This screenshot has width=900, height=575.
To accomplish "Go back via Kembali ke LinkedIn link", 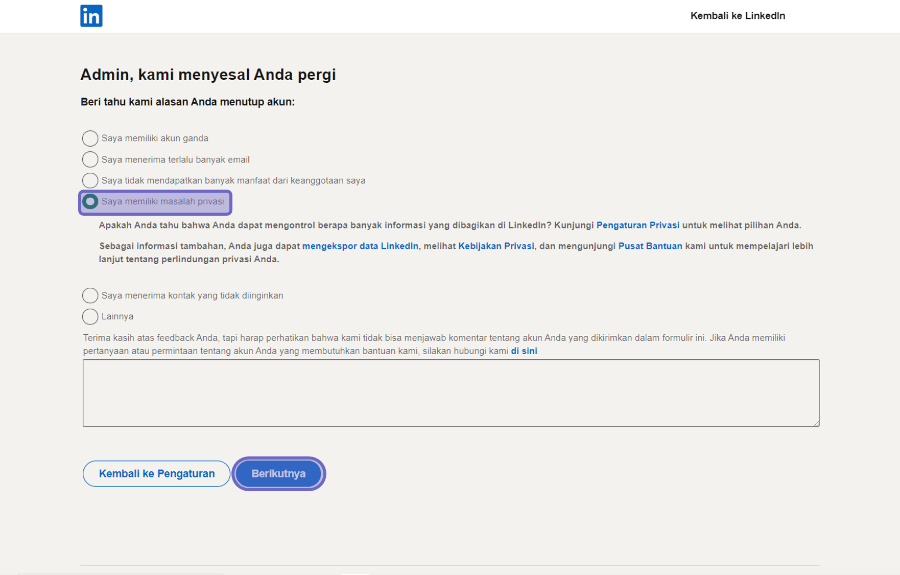I will (738, 16).
